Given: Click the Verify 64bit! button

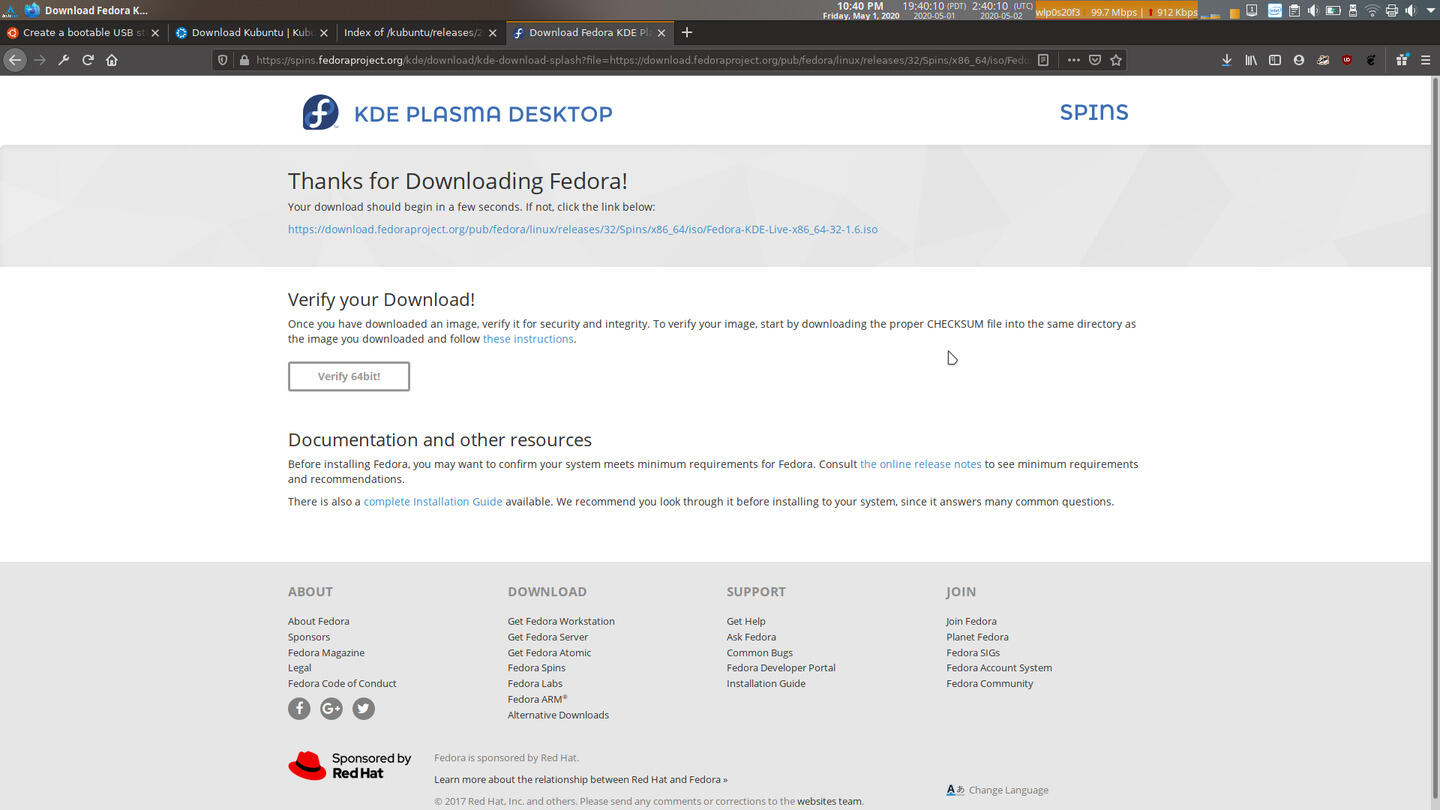Looking at the screenshot, I should point(349,376).
